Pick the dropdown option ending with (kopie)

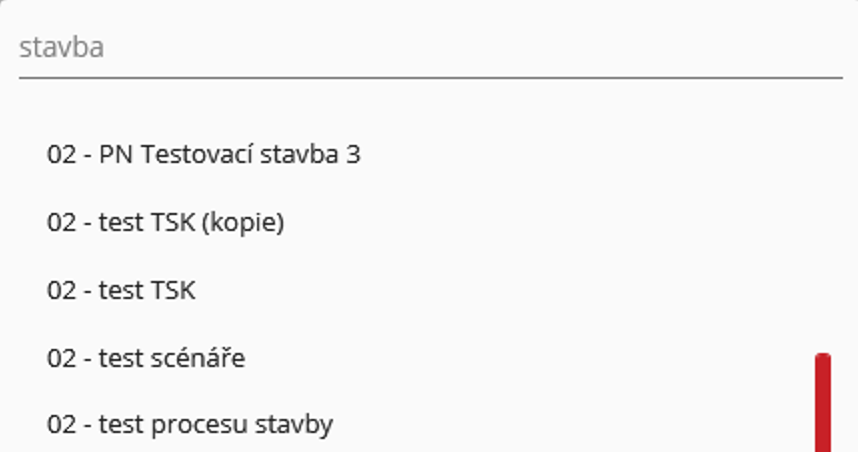(x=165, y=223)
